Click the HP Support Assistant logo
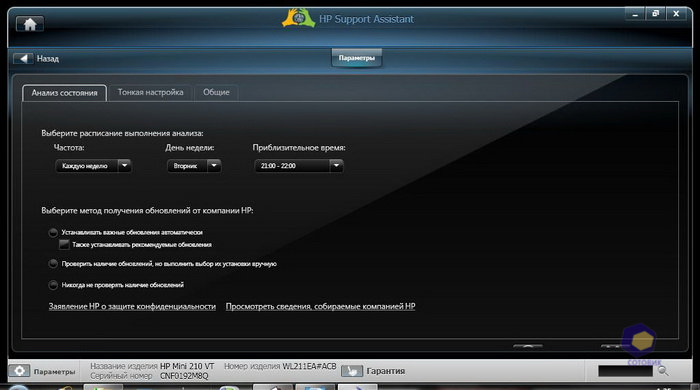This screenshot has height=390, width=700. [x=298, y=19]
